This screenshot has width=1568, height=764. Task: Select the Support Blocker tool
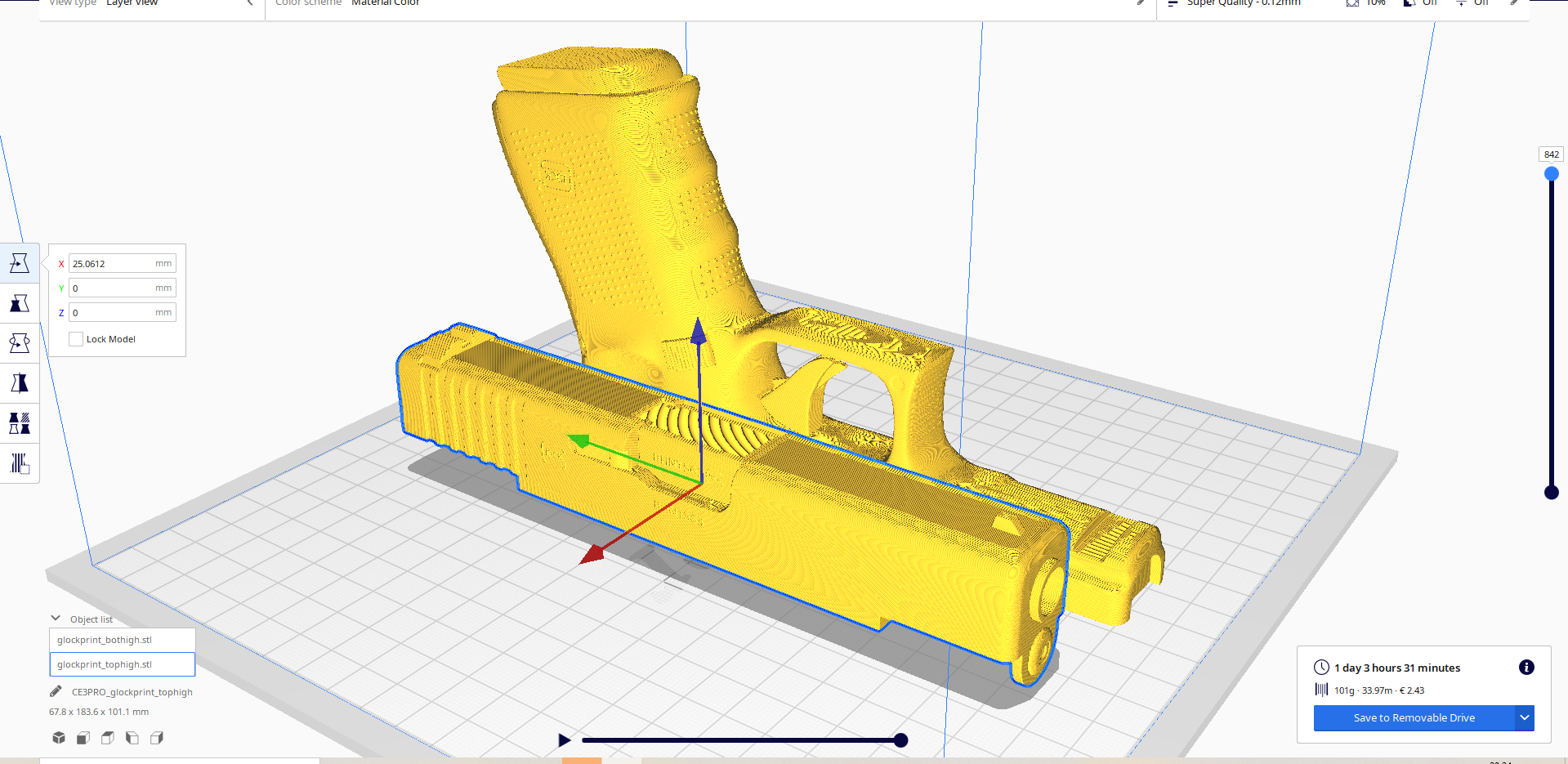(20, 463)
